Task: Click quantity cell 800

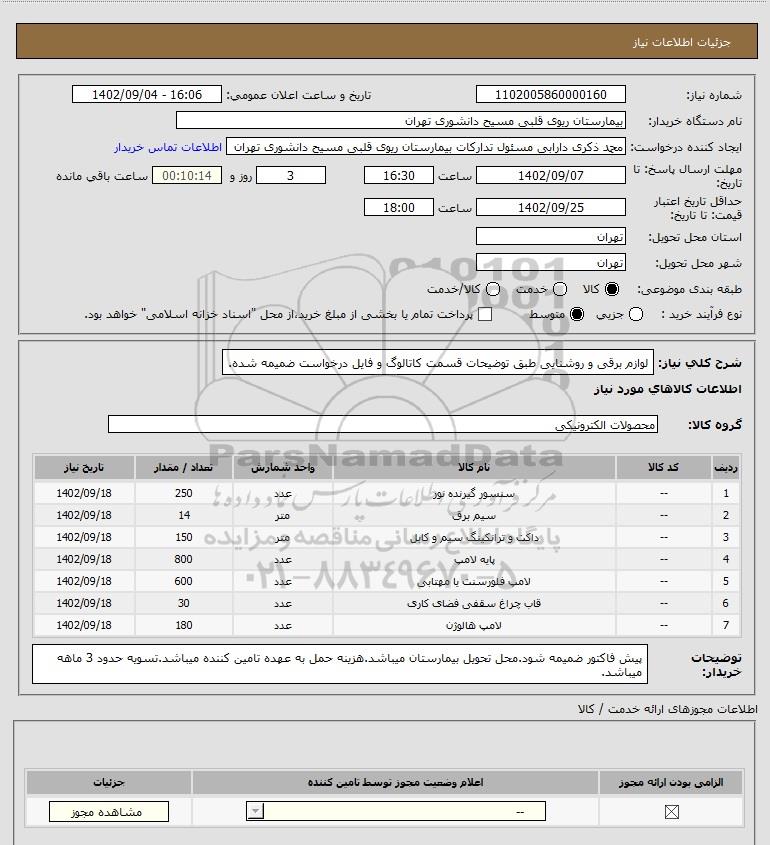Action: pyautogui.click(x=183, y=559)
